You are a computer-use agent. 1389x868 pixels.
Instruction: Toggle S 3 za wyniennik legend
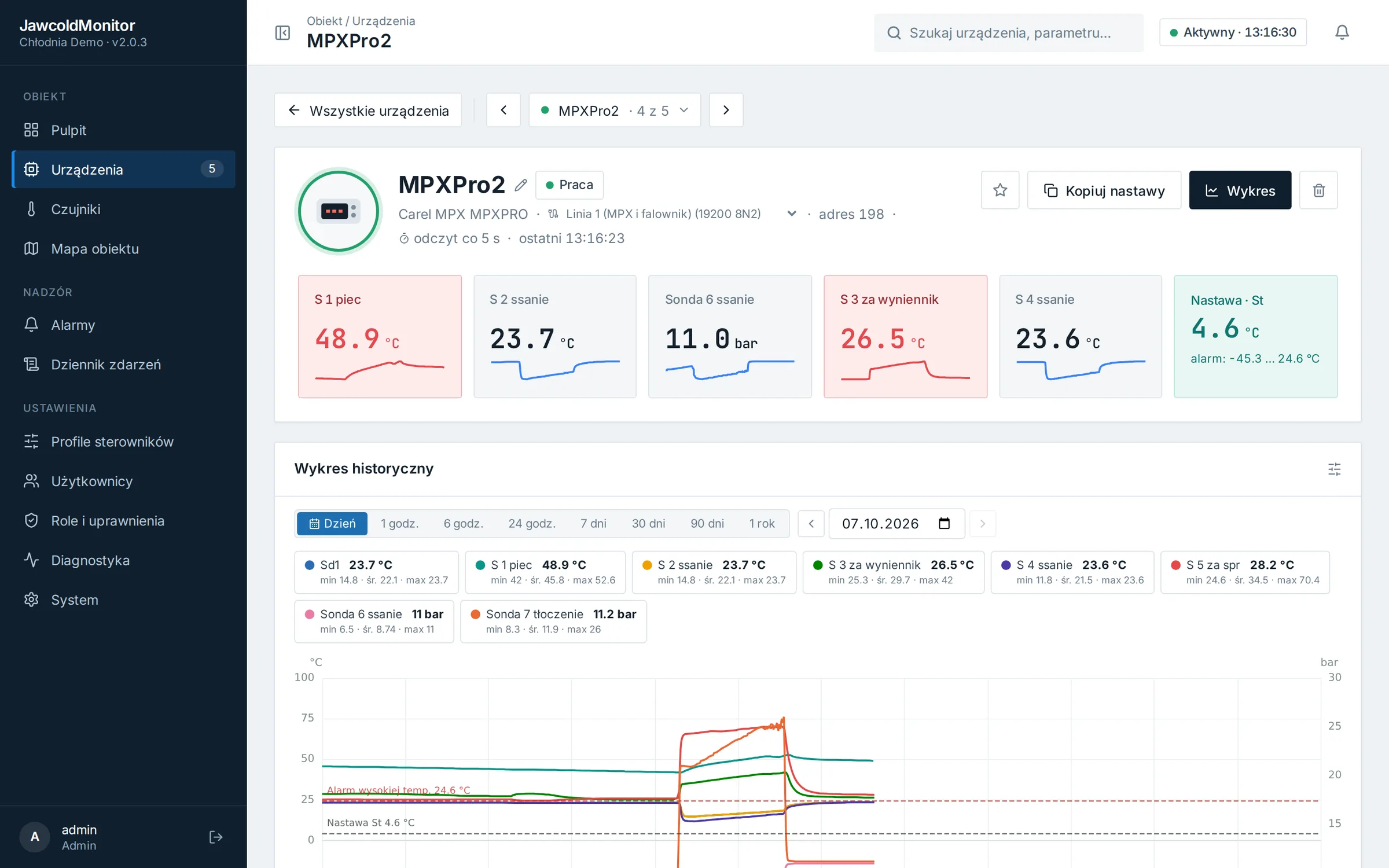[893, 572]
